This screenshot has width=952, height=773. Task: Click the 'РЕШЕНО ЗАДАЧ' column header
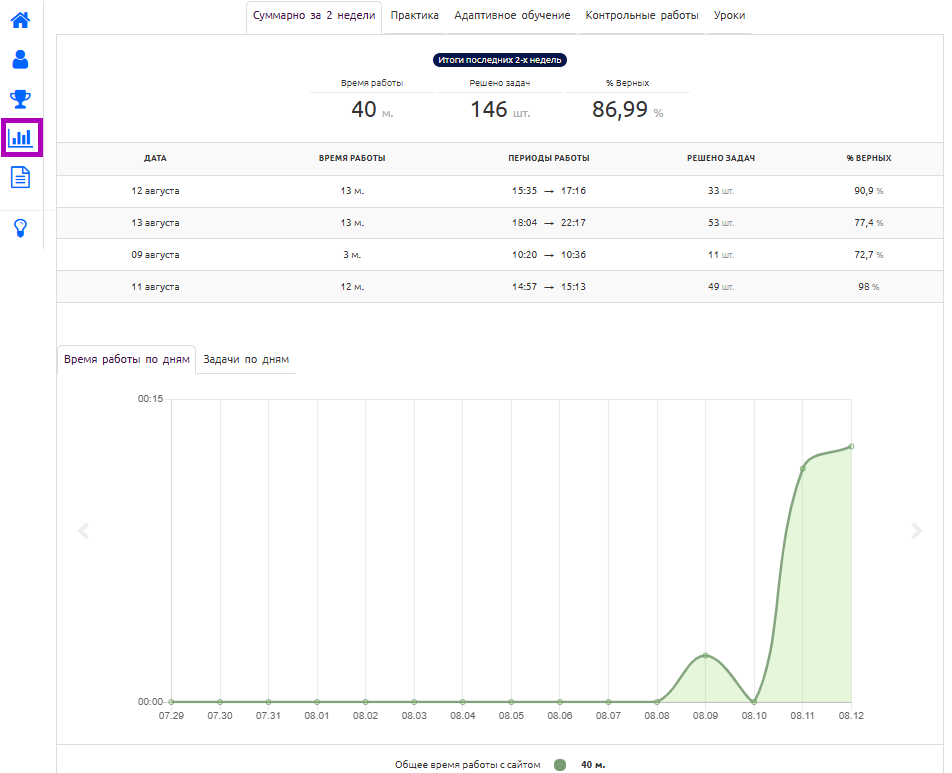(721, 158)
